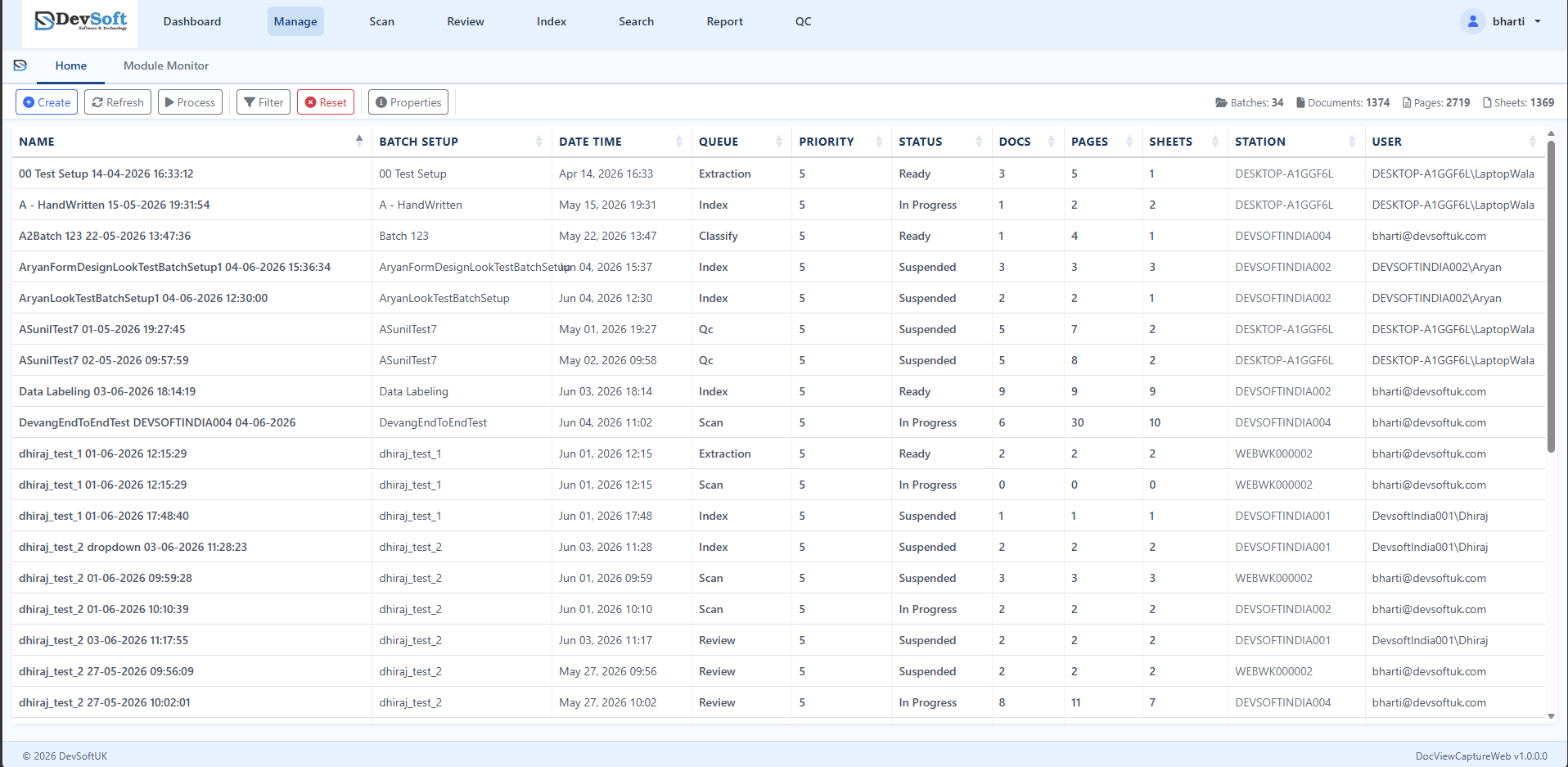The image size is (1568, 767).
Task: Select row dhiraj_test_2 01-06-2026 09:59:28
Action: (x=777, y=578)
